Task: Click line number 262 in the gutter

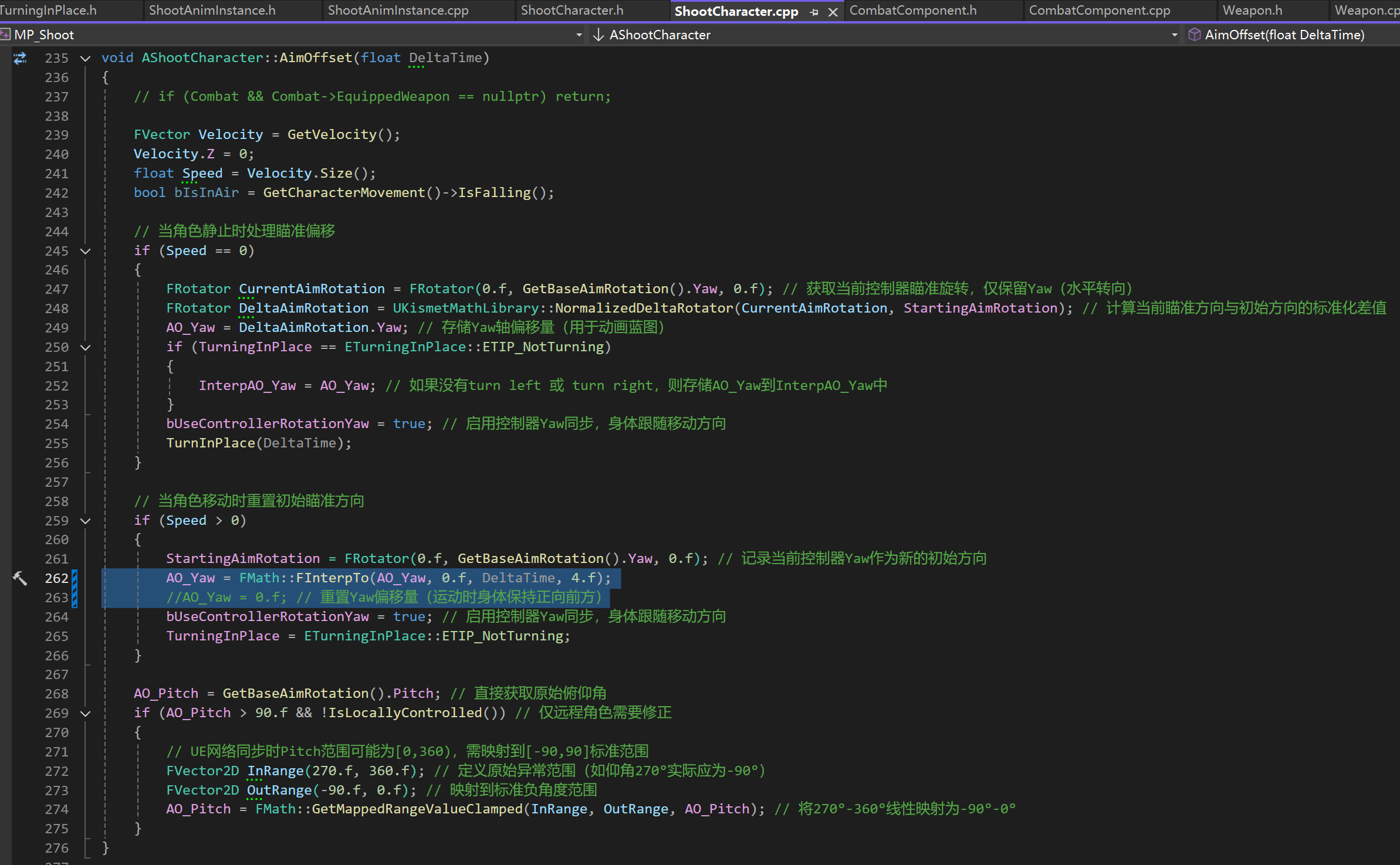Action: click(x=56, y=578)
